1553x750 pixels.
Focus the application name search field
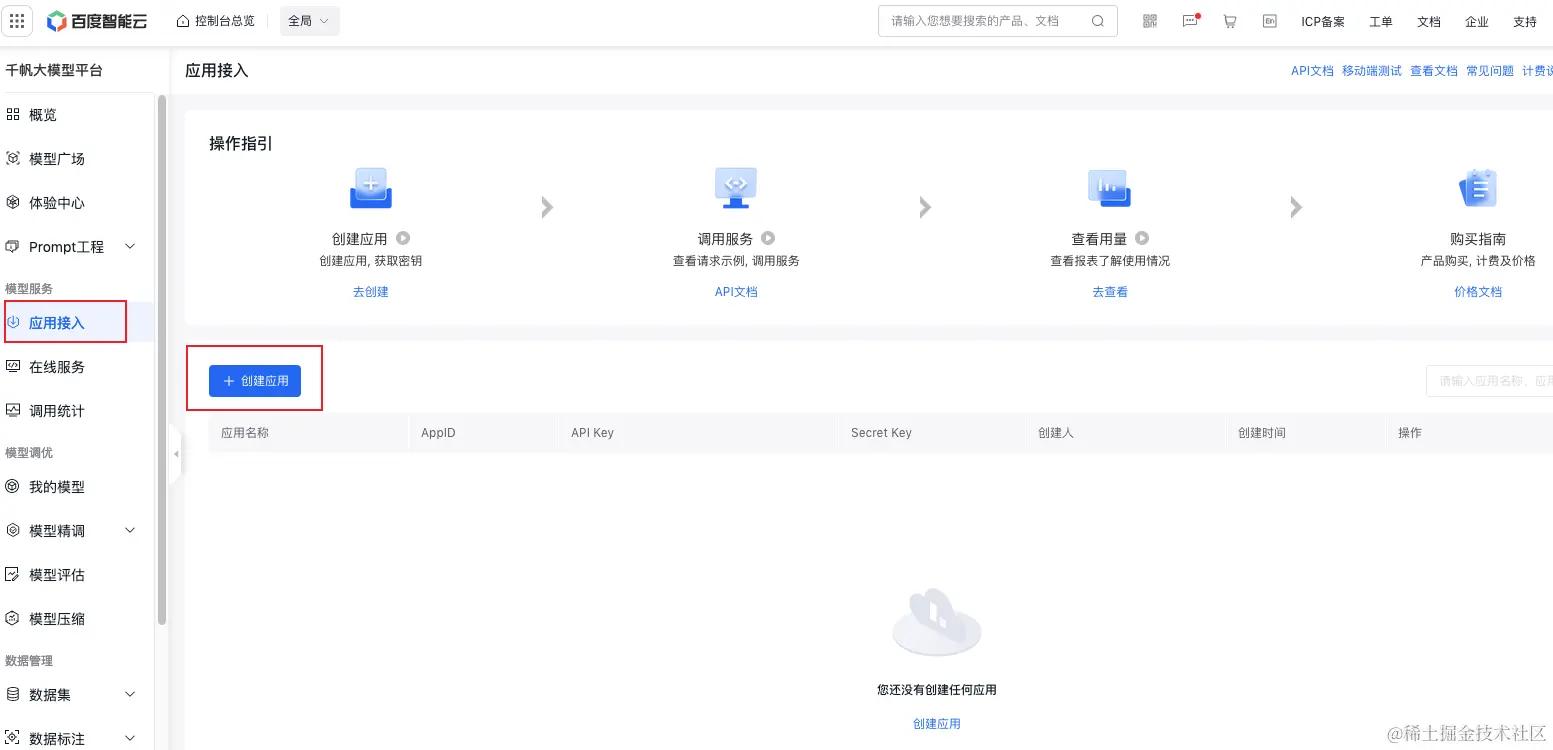(1489, 381)
